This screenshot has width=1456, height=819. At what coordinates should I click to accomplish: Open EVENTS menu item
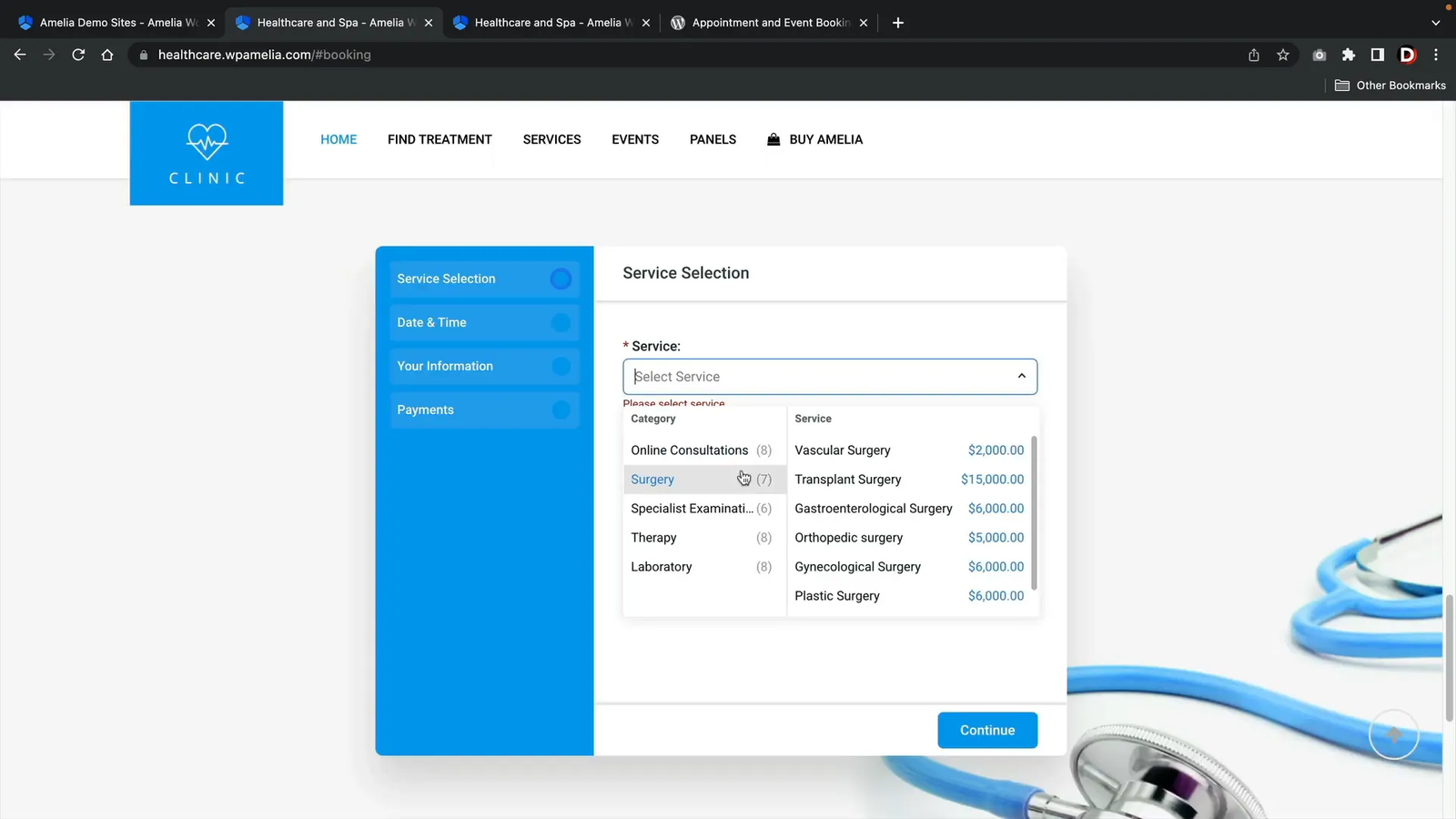[635, 139]
